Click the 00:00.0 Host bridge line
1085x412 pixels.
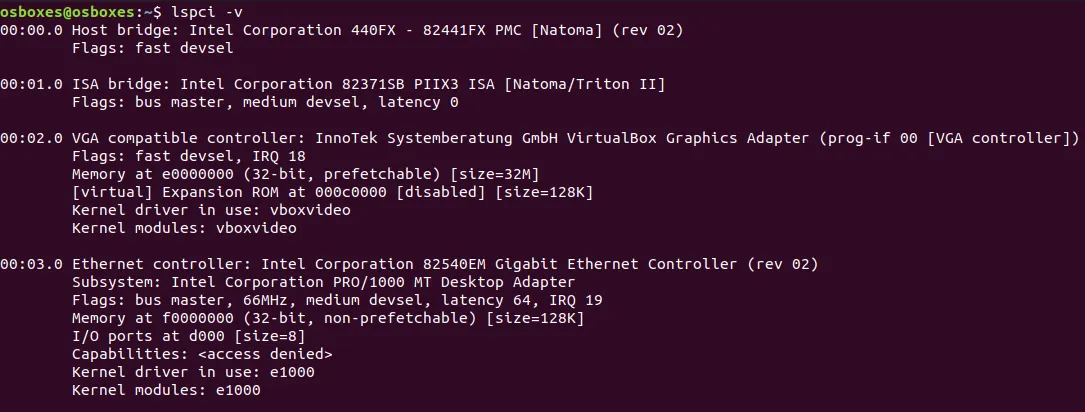click(x=342, y=30)
